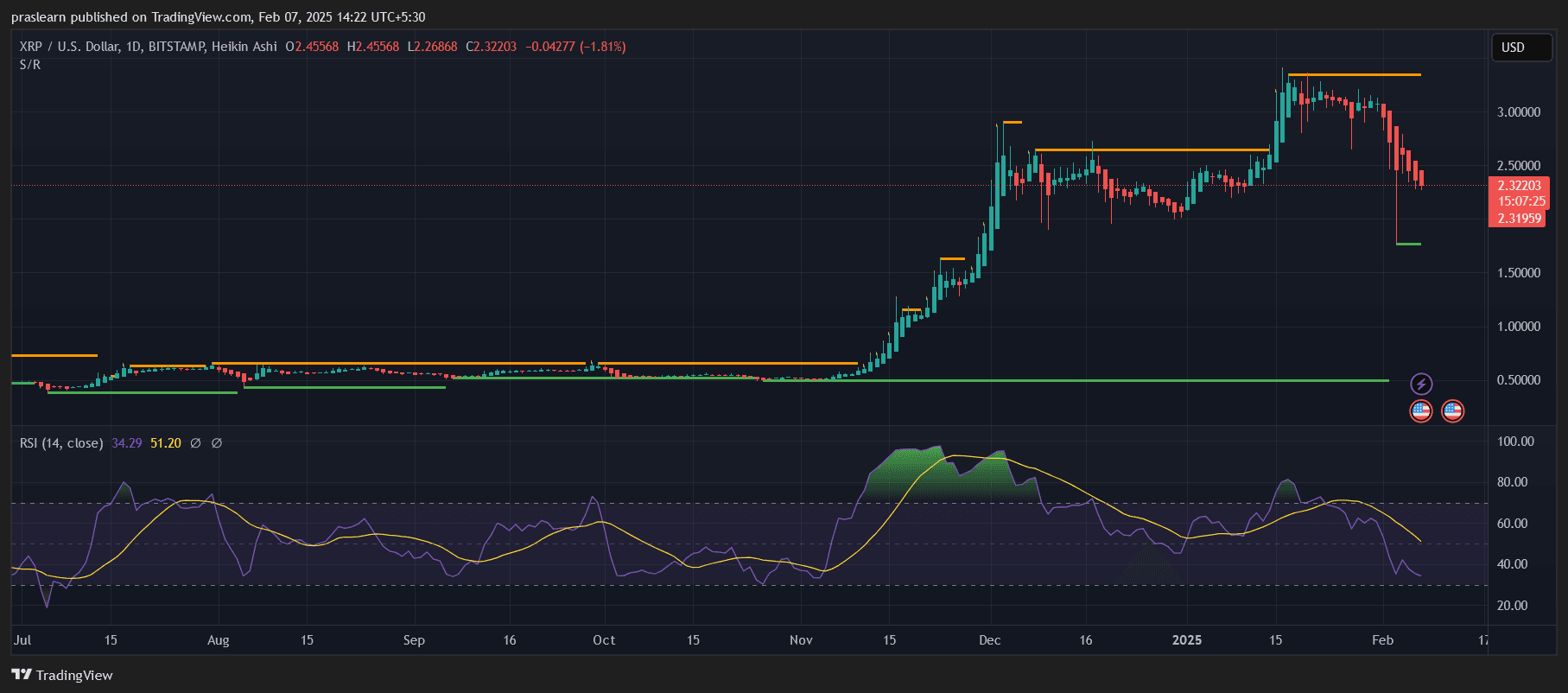Image resolution: width=1568 pixels, height=693 pixels.
Task: Click the BITSTAMP exchange label
Action: point(176,47)
